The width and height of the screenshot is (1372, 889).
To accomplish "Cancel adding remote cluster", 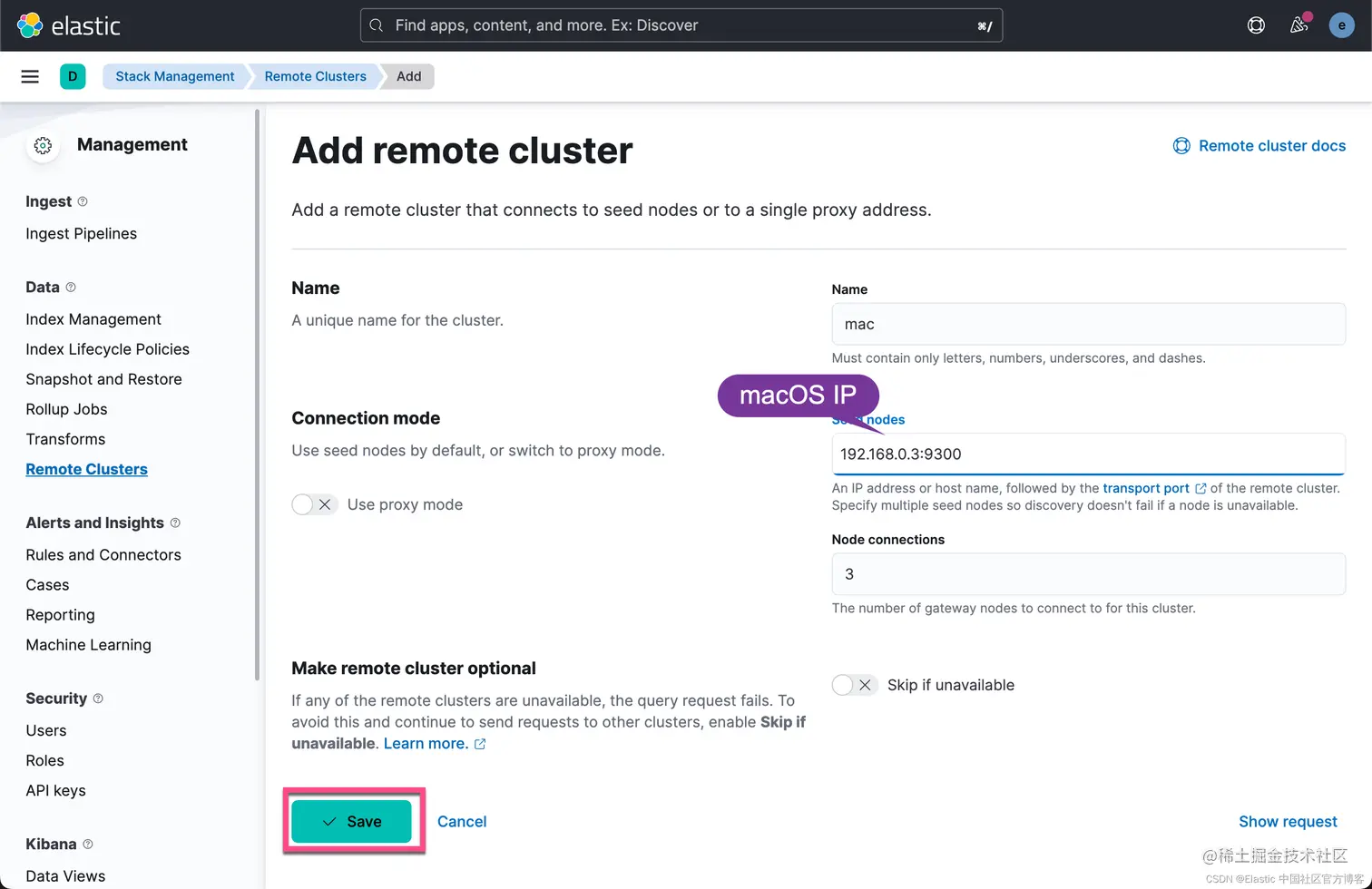I will pos(462,821).
